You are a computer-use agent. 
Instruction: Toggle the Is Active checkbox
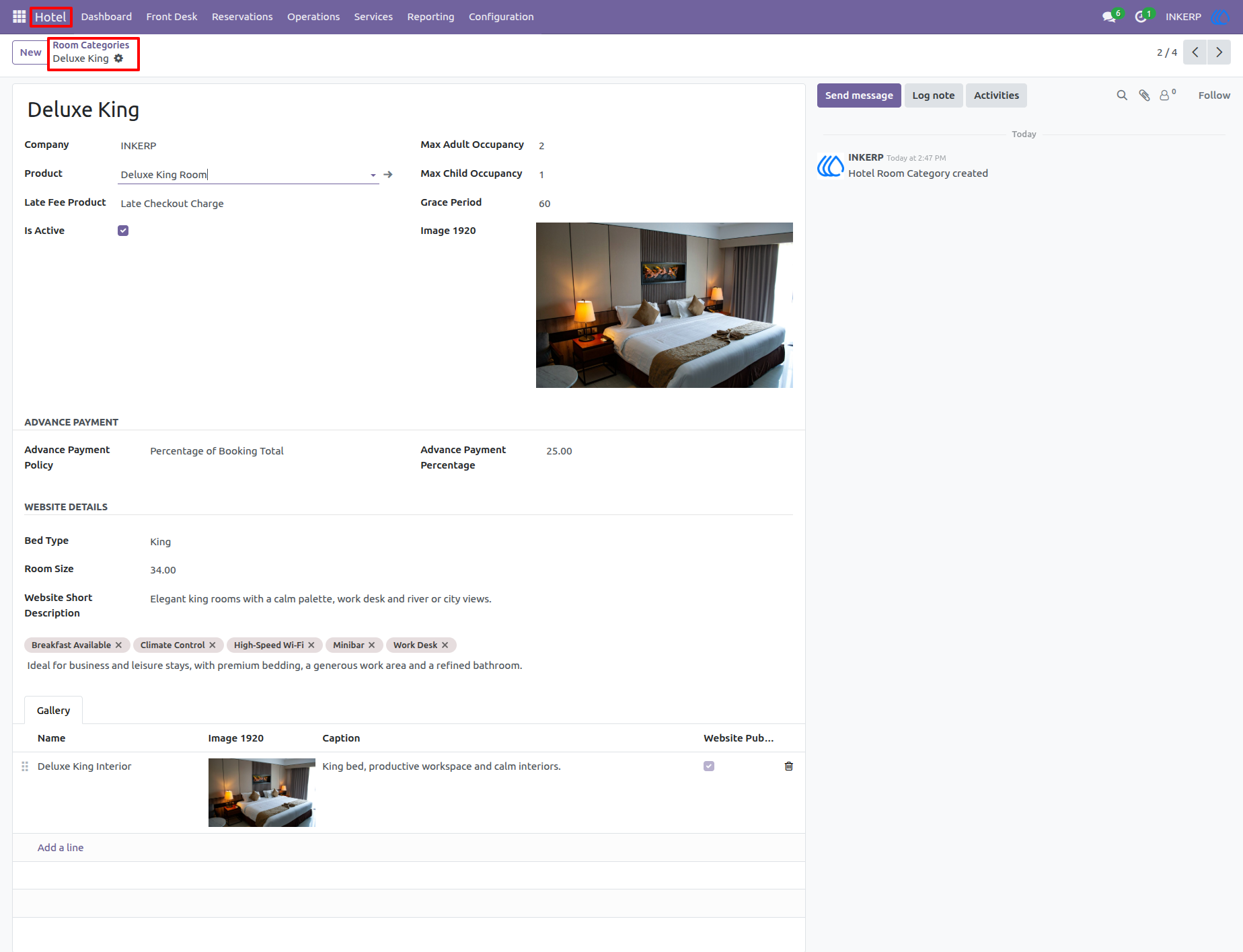coord(123,231)
